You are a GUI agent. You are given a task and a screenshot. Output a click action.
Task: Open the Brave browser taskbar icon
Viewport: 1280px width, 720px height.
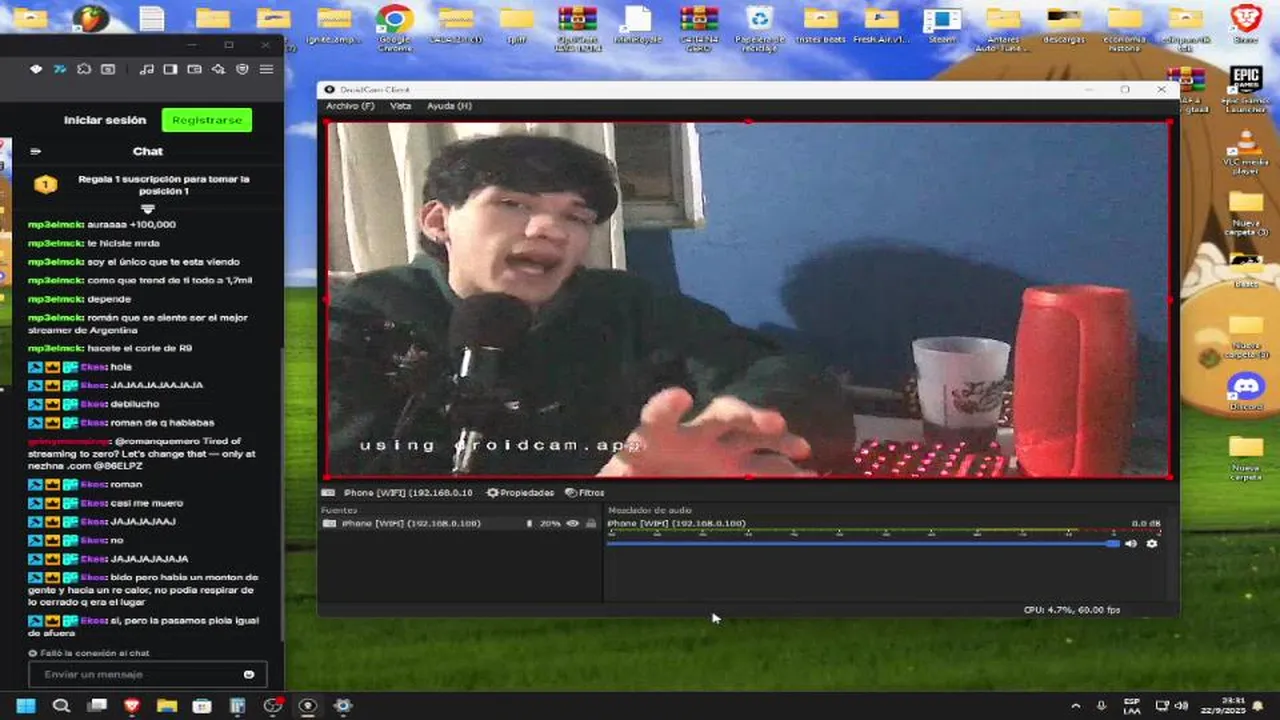pyautogui.click(x=131, y=706)
